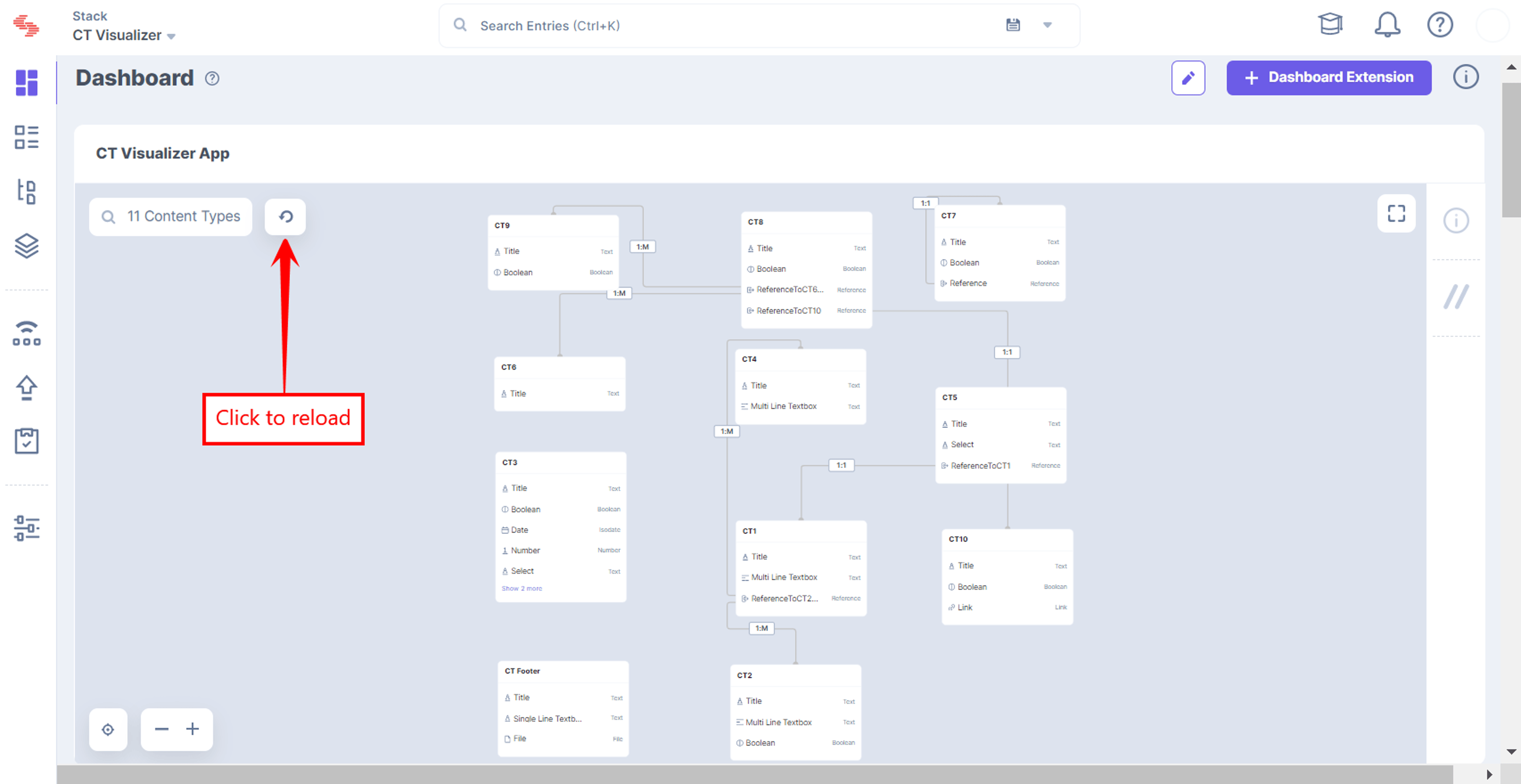The width and height of the screenshot is (1521, 784).
Task: Click the pencil edit dashboard icon
Action: pos(1188,78)
